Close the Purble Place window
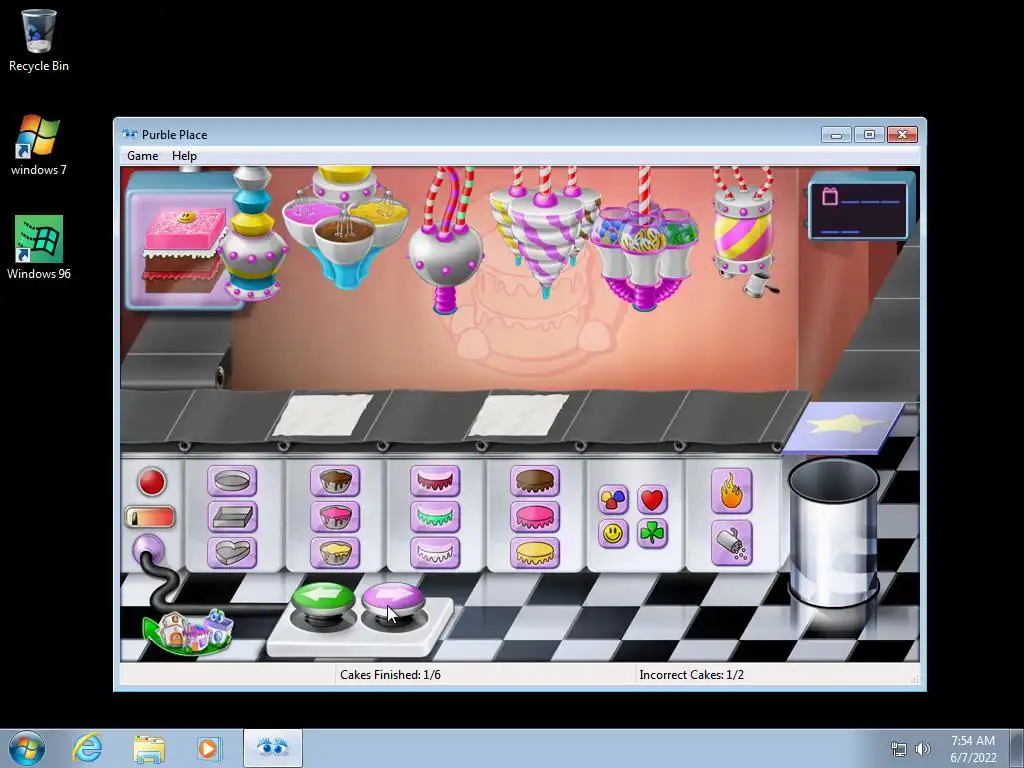The image size is (1024, 768). 903,135
